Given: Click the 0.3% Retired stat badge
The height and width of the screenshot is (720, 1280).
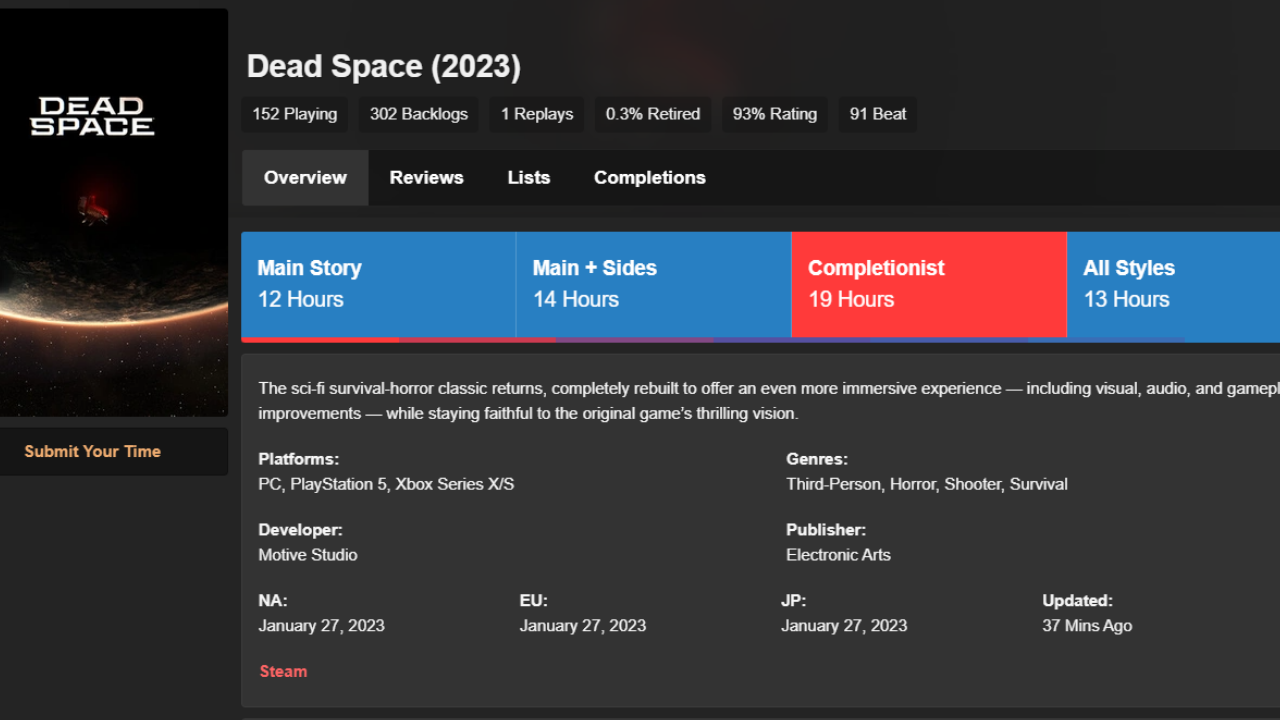Looking at the screenshot, I should [652, 114].
